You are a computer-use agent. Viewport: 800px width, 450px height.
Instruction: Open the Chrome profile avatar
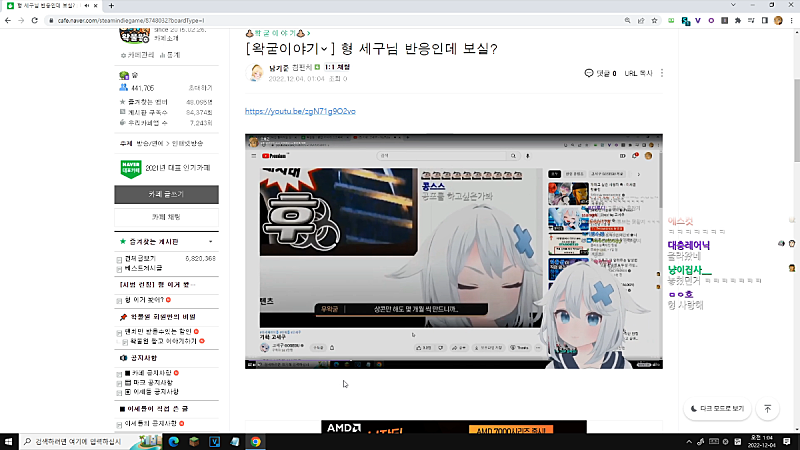click(778, 20)
